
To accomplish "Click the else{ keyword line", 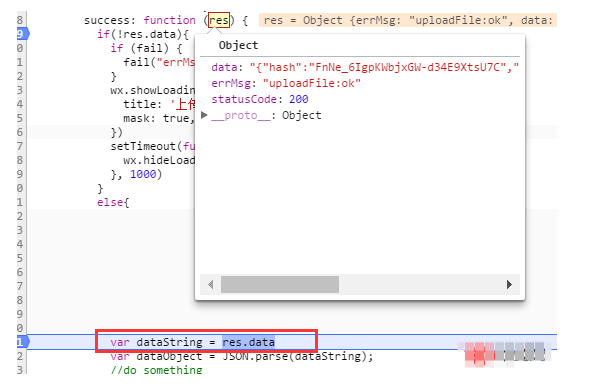I will point(113,202).
